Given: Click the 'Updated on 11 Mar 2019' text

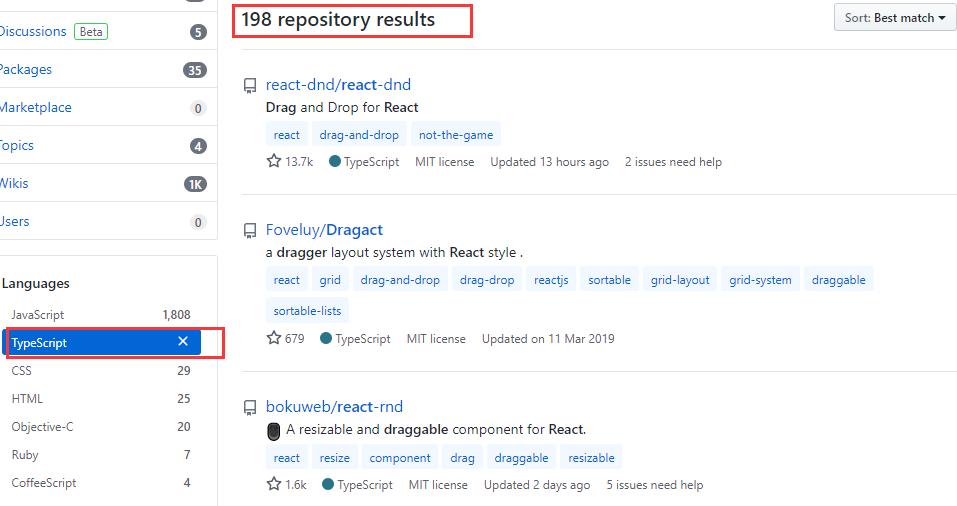Looking at the screenshot, I should (x=548, y=339).
